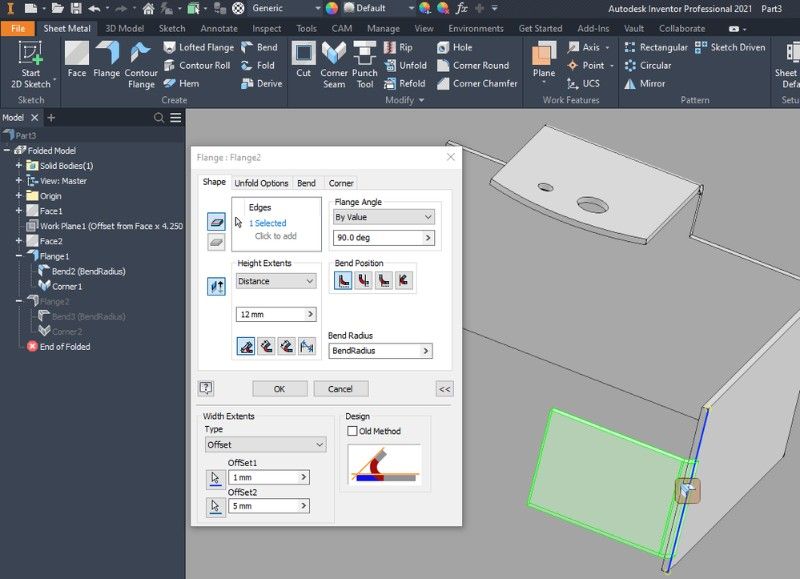800x579 pixels.
Task: Open Flange Angle By Value dropdown
Action: (x=384, y=217)
